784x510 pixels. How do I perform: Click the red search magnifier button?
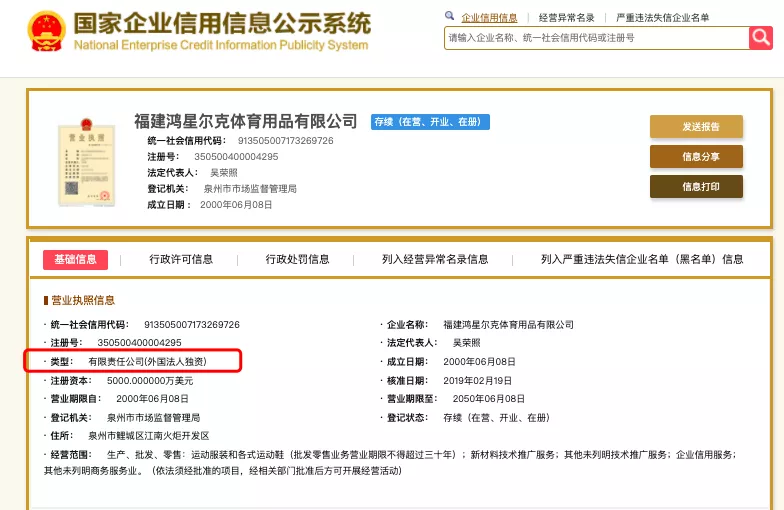click(x=760, y=38)
